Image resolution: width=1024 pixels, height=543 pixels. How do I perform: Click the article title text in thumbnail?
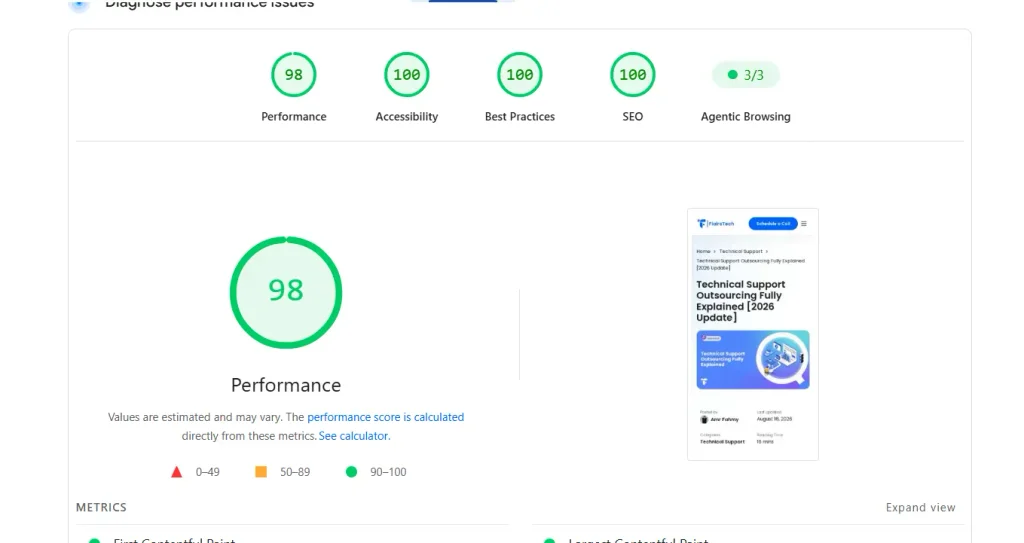pos(741,301)
